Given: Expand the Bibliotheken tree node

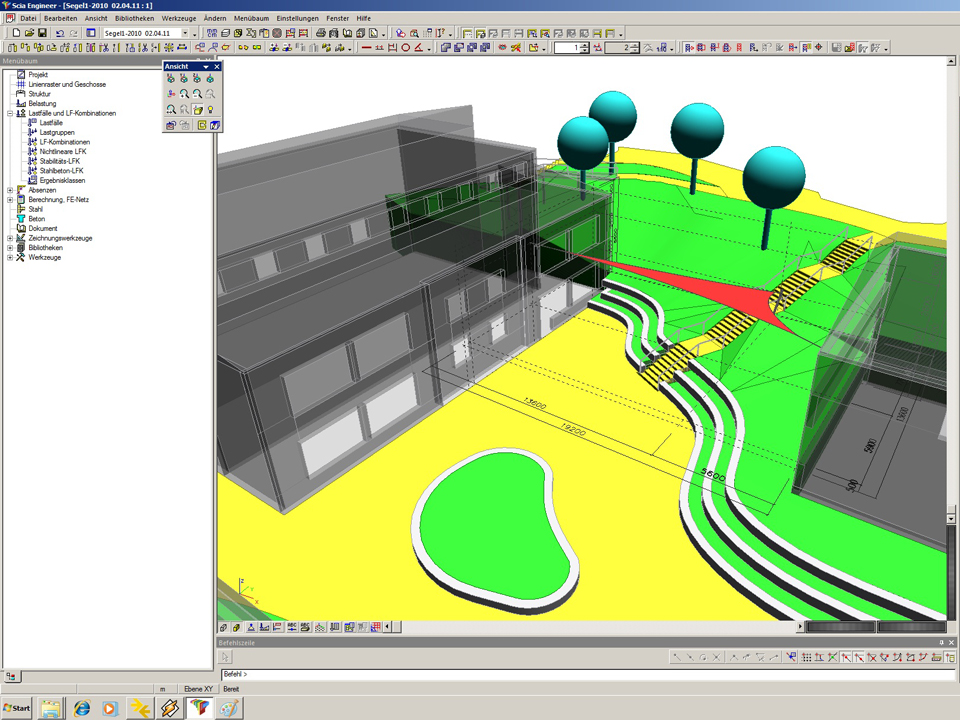Looking at the screenshot, I should click(x=10, y=247).
